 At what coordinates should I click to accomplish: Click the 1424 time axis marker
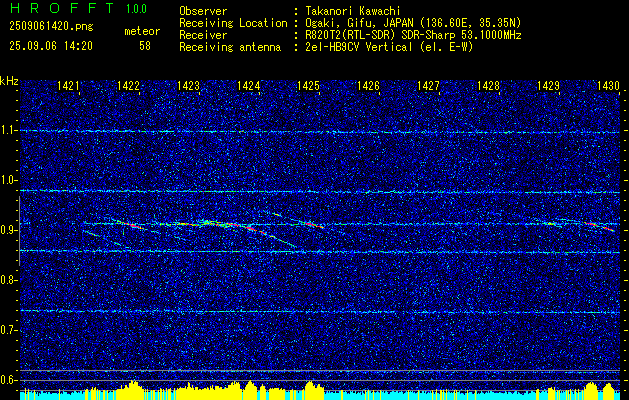tap(248, 85)
